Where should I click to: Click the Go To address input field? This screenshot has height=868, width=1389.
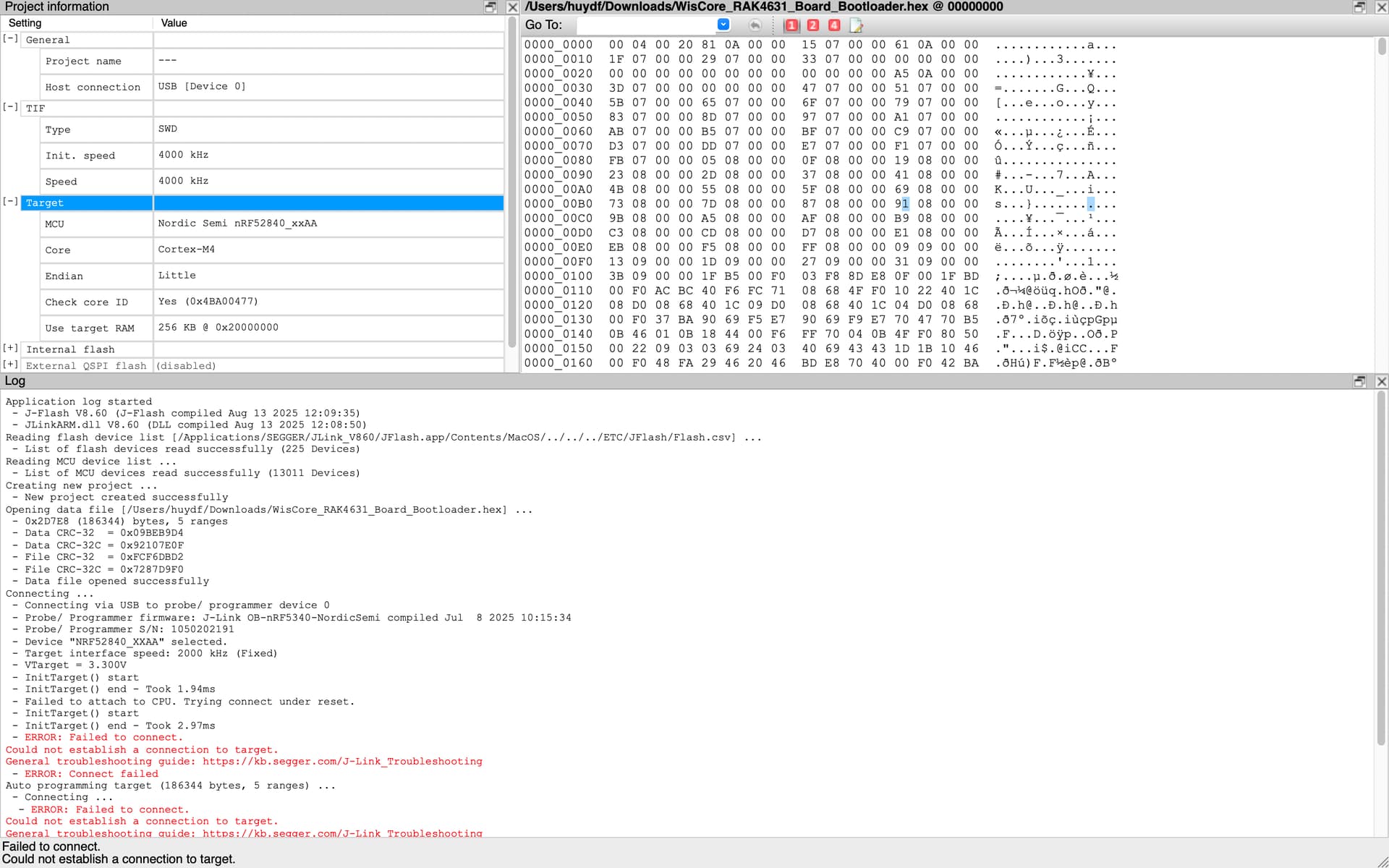645,25
